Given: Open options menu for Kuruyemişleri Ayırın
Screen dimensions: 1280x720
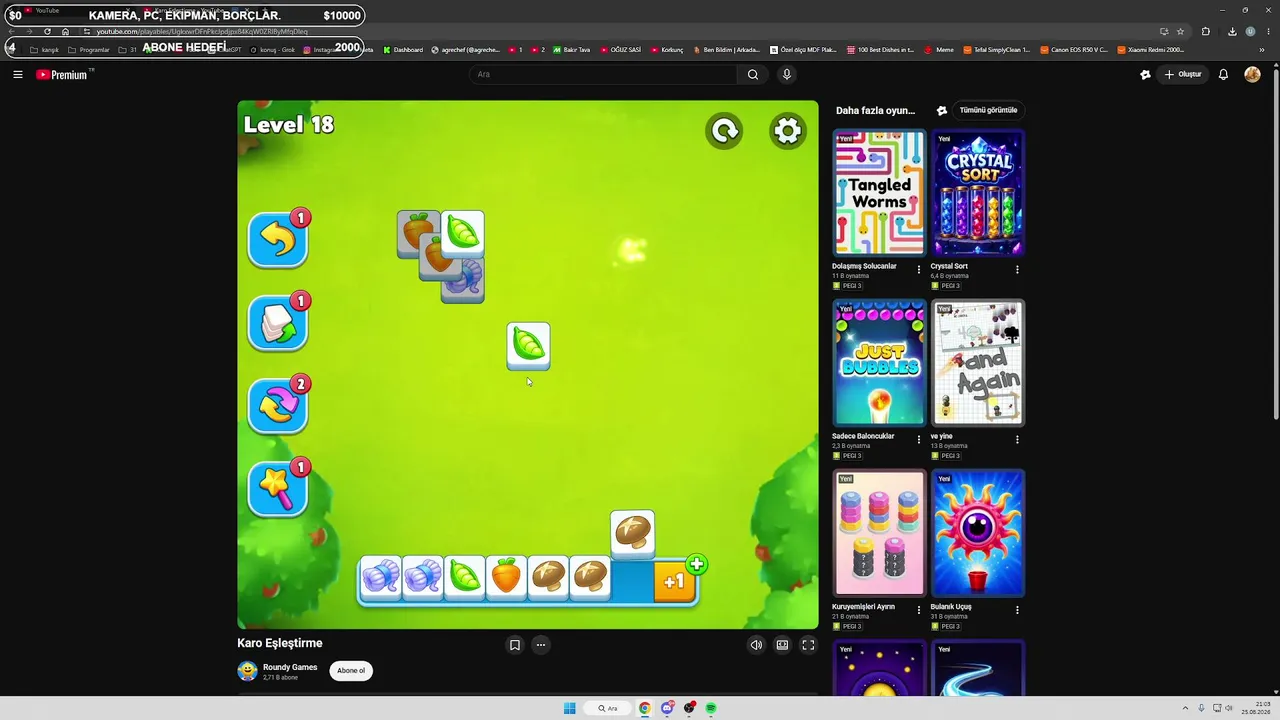Looking at the screenshot, I should (x=919, y=610).
